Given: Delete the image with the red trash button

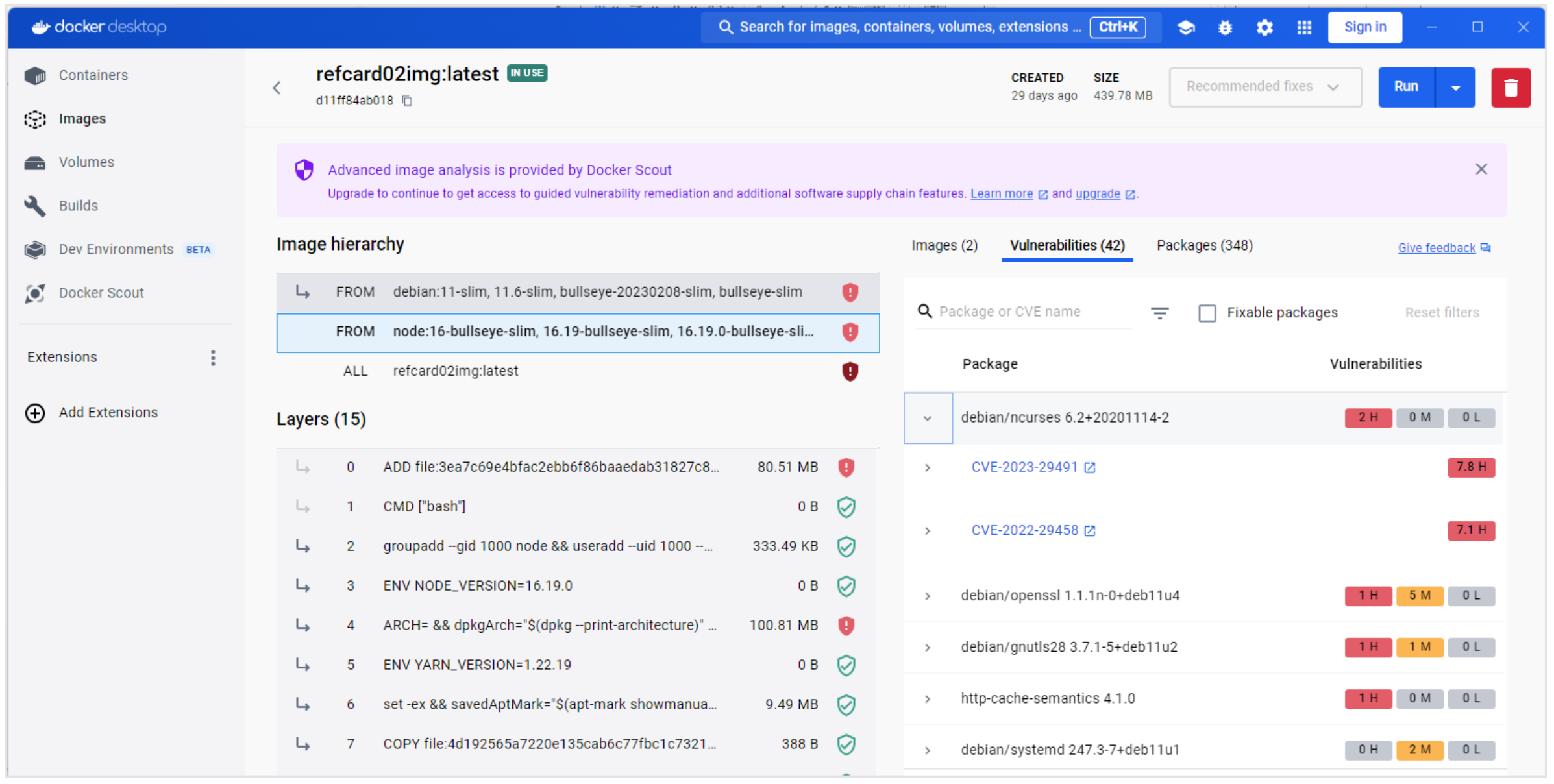Looking at the screenshot, I should click(1511, 87).
